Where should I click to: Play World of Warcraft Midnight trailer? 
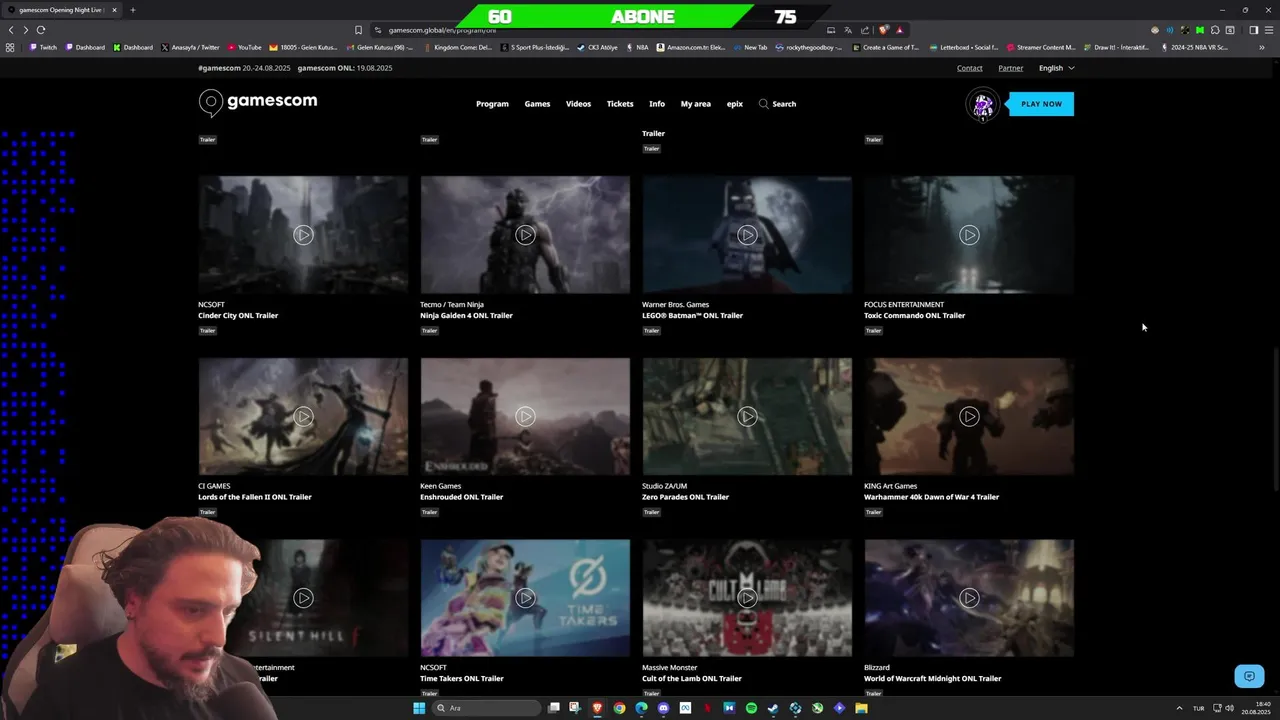click(x=969, y=598)
